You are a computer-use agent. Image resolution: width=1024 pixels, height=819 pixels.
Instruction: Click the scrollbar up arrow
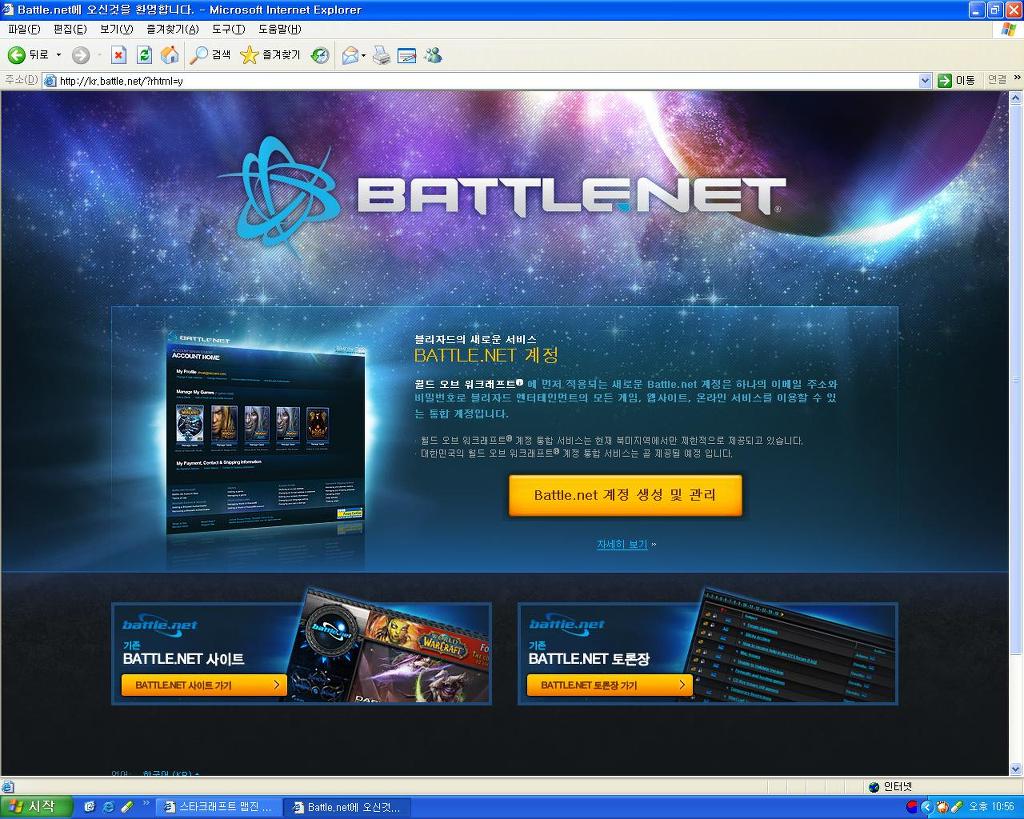[x=1016, y=98]
